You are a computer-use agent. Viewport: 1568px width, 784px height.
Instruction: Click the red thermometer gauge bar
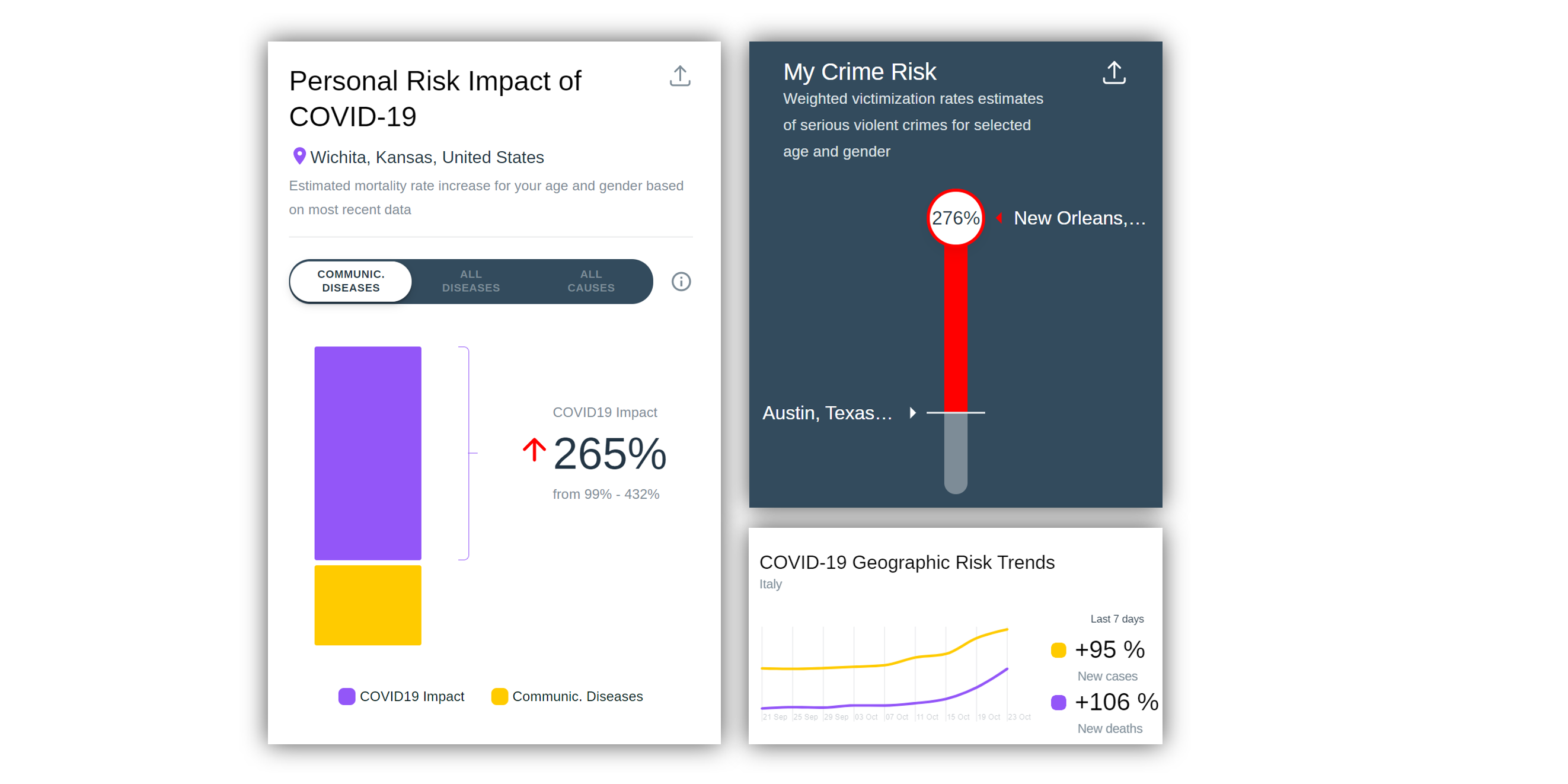pos(955,329)
